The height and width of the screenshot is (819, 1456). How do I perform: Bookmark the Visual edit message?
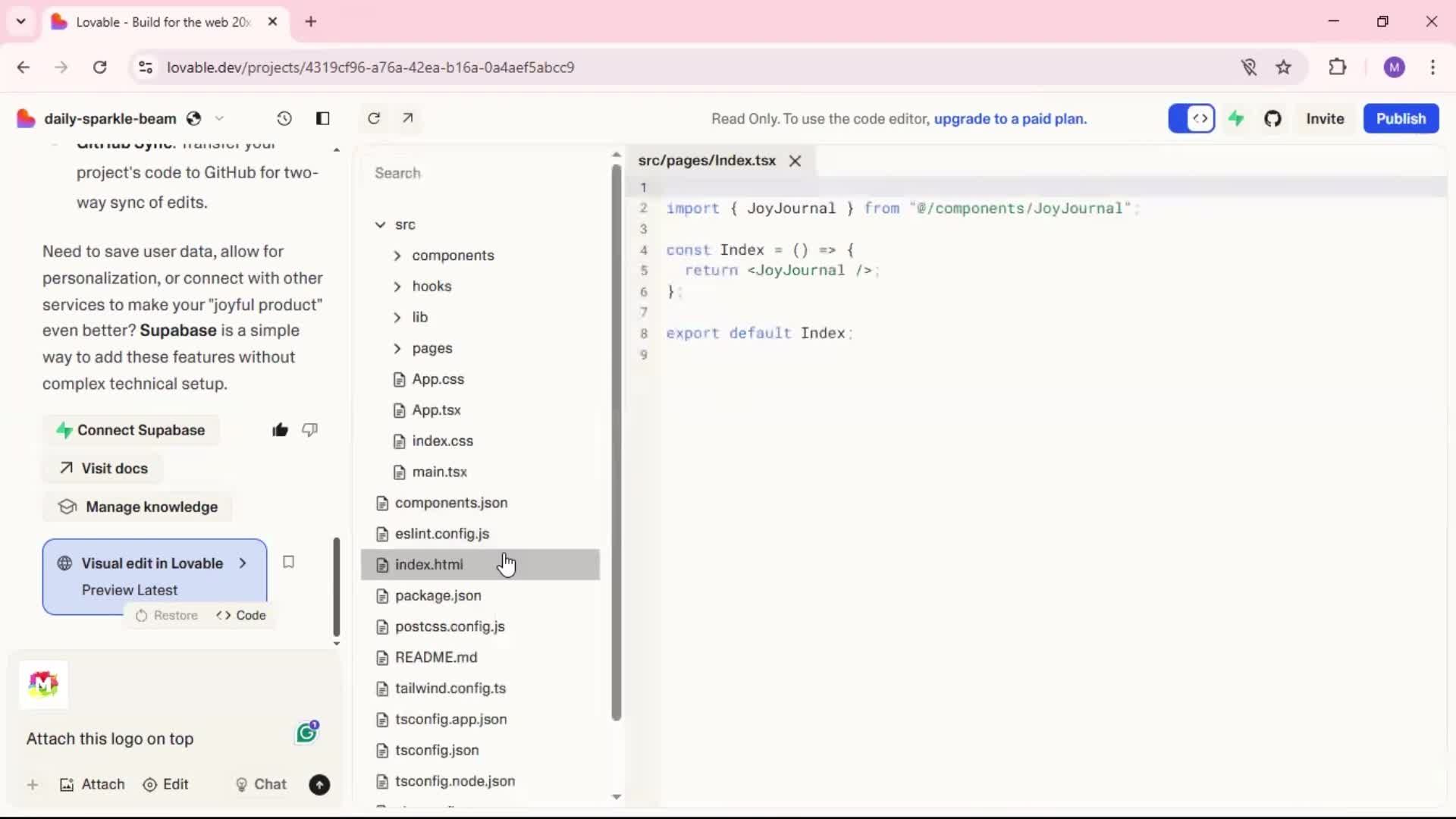pos(288,562)
